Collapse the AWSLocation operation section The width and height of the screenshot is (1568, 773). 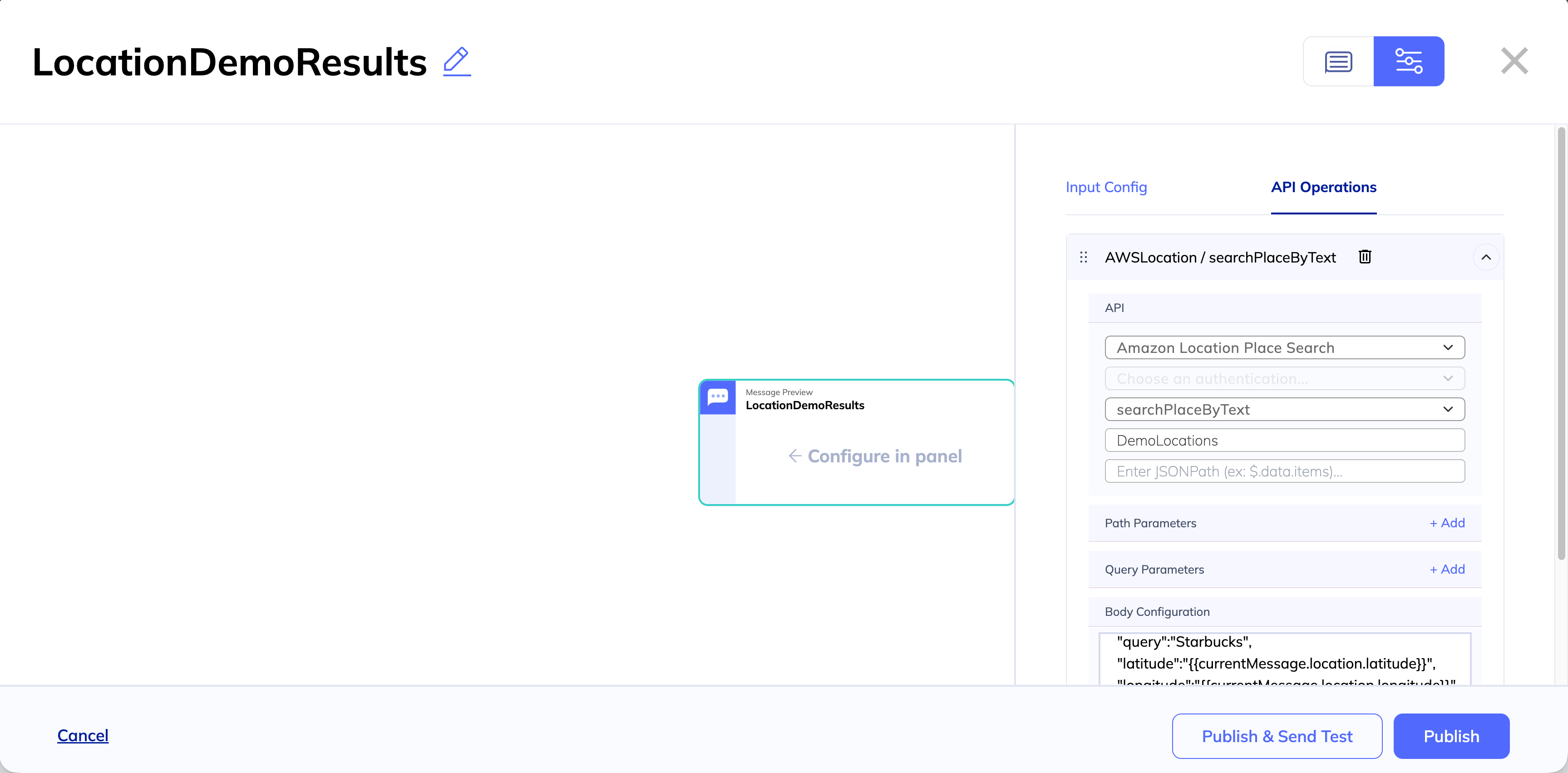(1485, 257)
